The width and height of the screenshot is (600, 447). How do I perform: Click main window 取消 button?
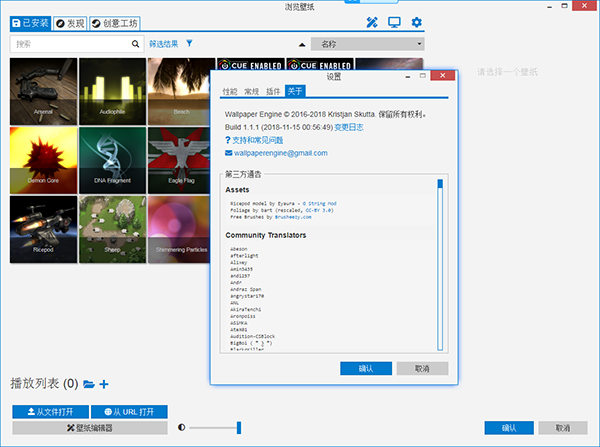coord(563,428)
